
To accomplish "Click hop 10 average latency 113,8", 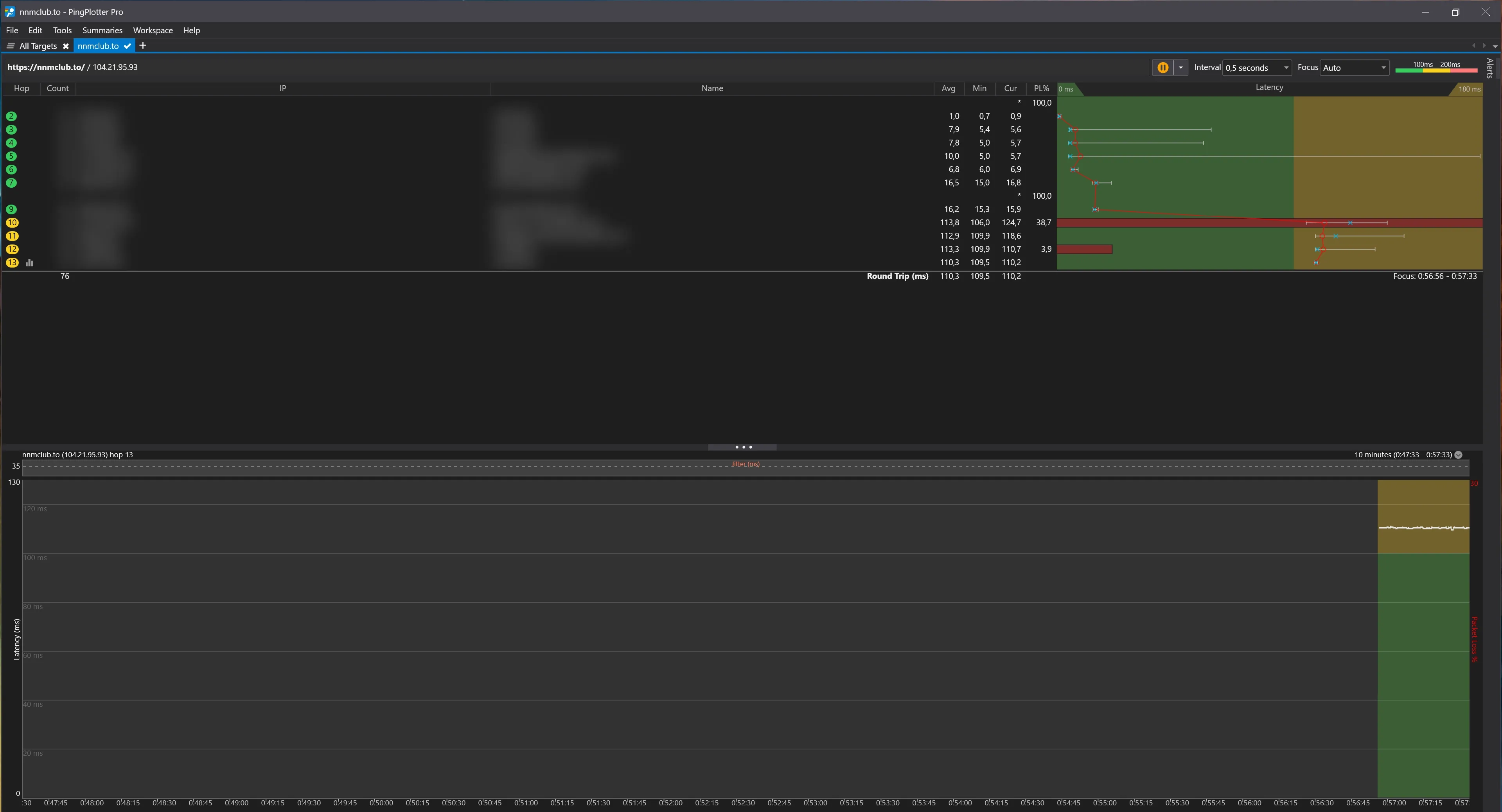I will 949,223.
